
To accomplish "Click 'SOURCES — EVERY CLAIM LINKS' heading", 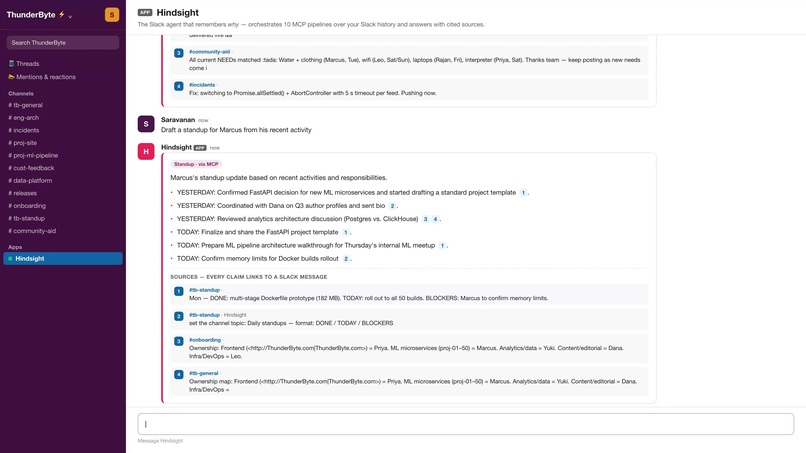I will [x=249, y=277].
